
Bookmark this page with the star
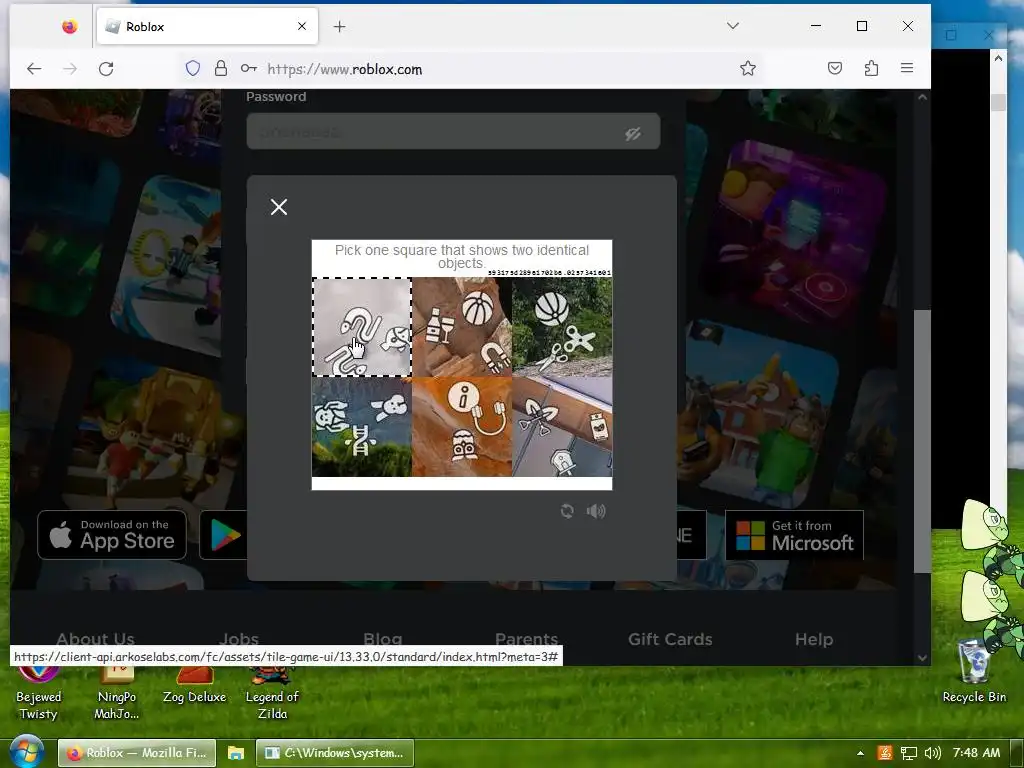click(x=748, y=69)
